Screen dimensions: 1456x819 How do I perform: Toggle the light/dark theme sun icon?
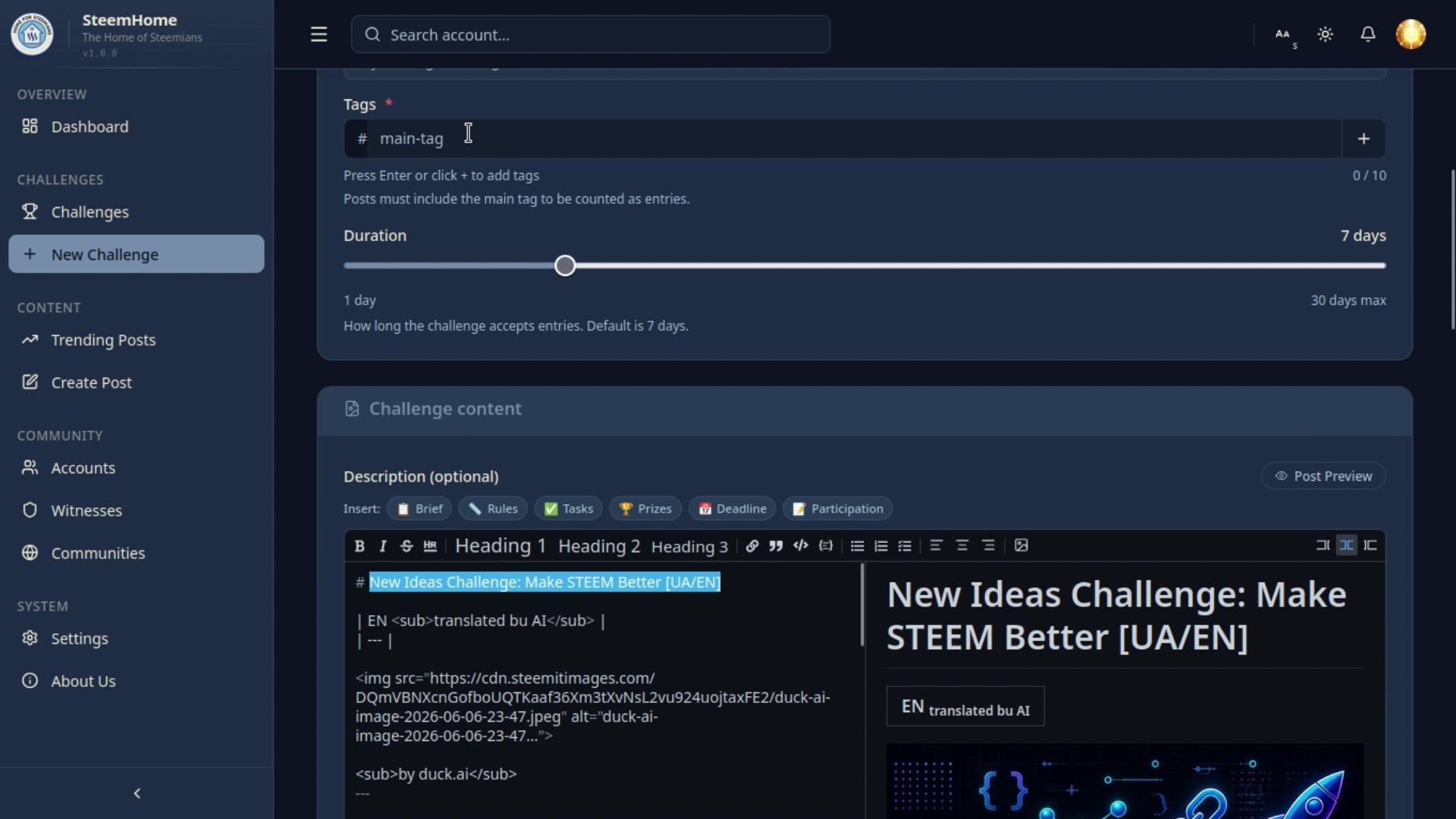pos(1325,34)
